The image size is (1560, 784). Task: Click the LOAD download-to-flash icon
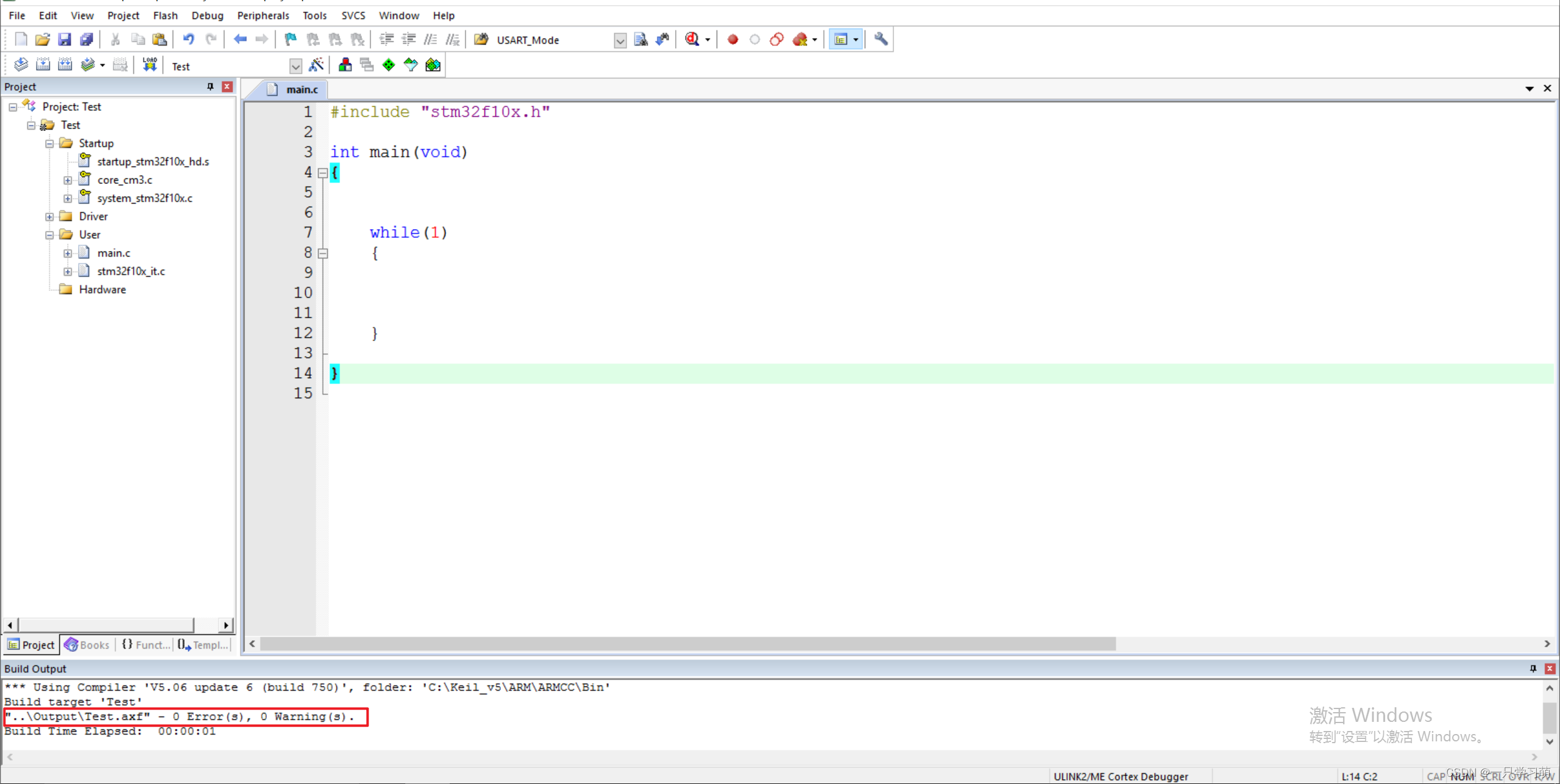(x=149, y=65)
